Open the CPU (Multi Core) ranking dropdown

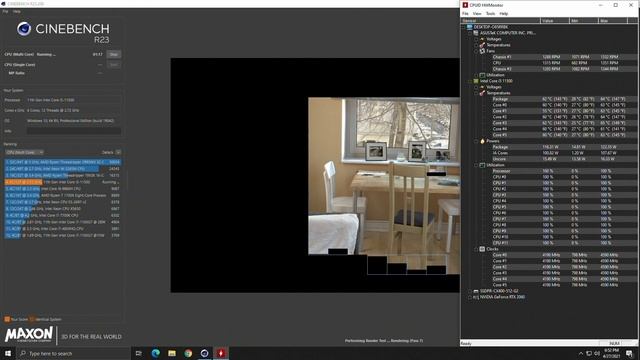pos(24,152)
